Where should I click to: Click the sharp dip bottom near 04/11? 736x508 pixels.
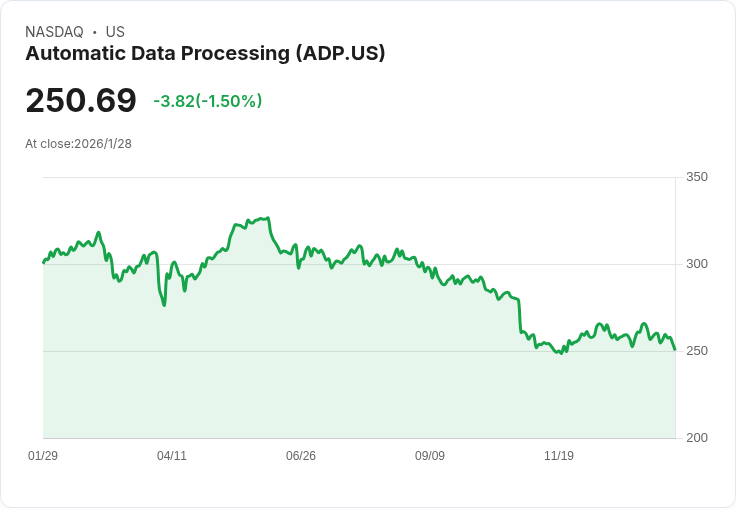click(x=164, y=305)
